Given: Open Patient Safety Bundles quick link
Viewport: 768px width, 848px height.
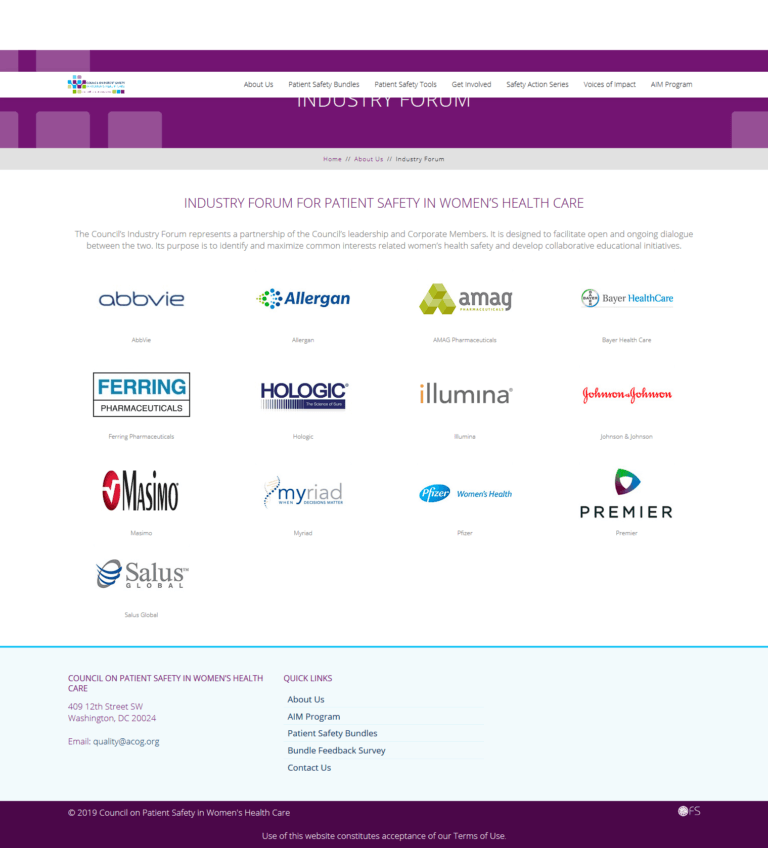Looking at the screenshot, I should click(333, 733).
